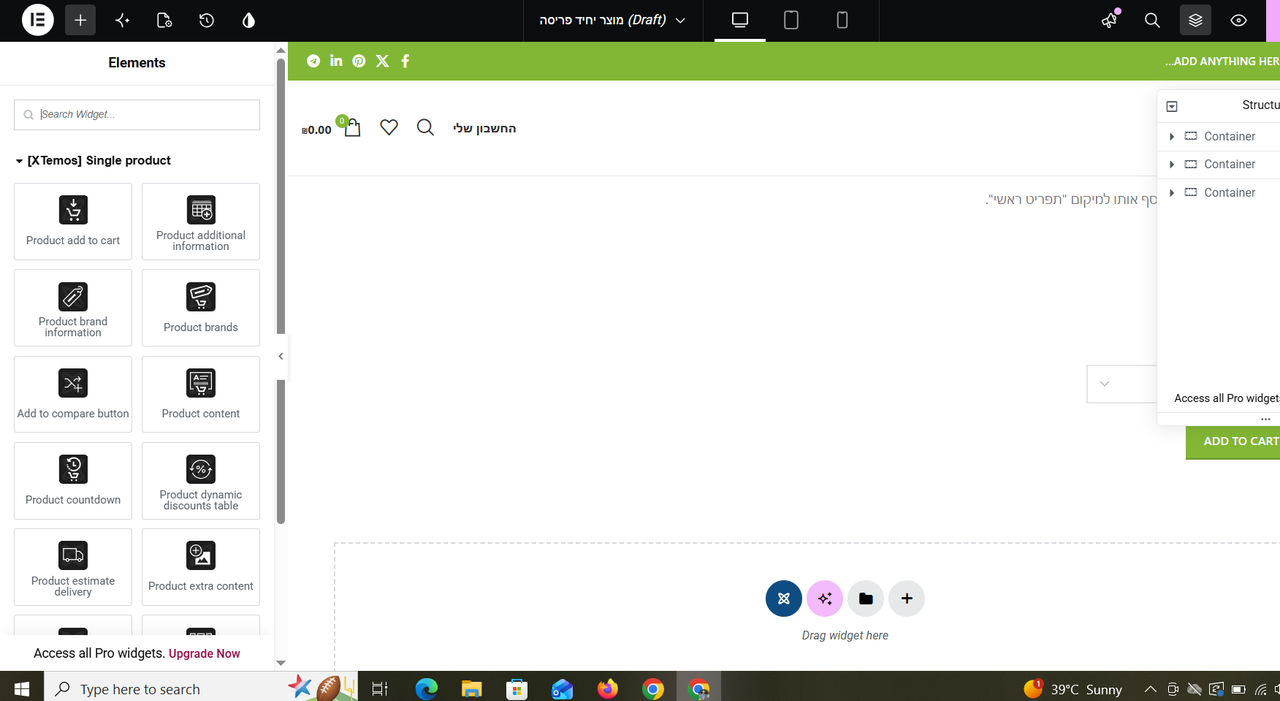Collapse the Structure panel arrow icon
This screenshot has width=1280, height=701.
[1172, 106]
